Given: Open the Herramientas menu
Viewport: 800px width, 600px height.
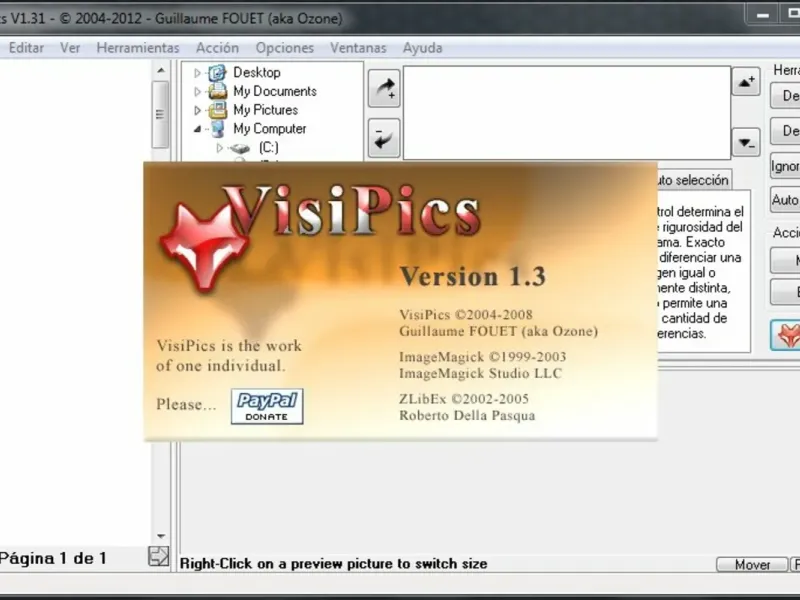Looking at the screenshot, I should click(x=138, y=48).
